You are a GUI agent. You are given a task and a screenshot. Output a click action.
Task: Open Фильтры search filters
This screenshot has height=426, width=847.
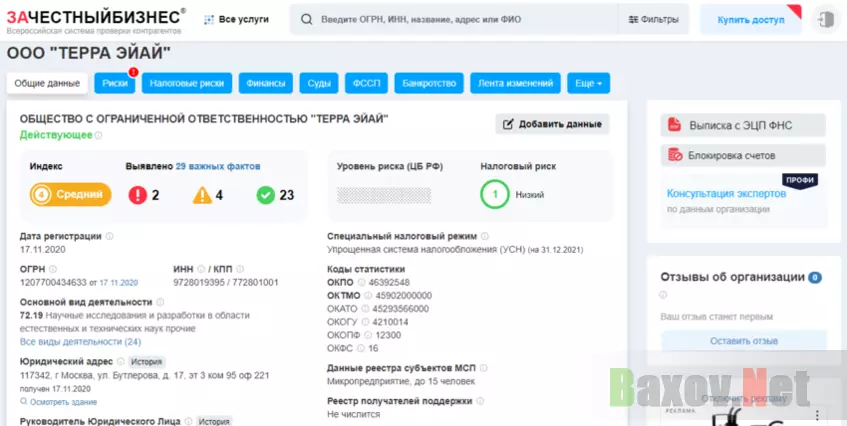click(654, 19)
